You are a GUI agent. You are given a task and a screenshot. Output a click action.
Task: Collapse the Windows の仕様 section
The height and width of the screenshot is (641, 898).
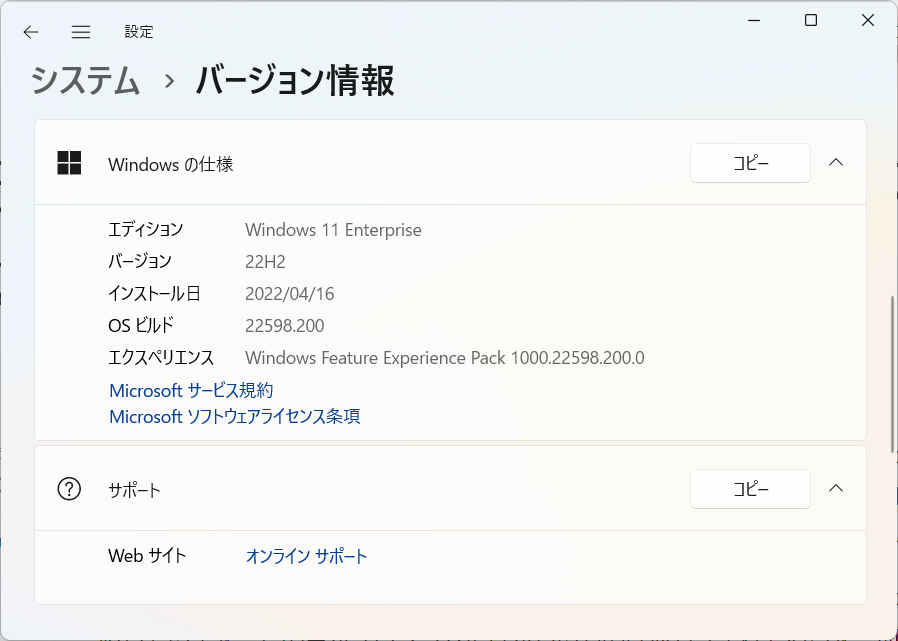836,163
